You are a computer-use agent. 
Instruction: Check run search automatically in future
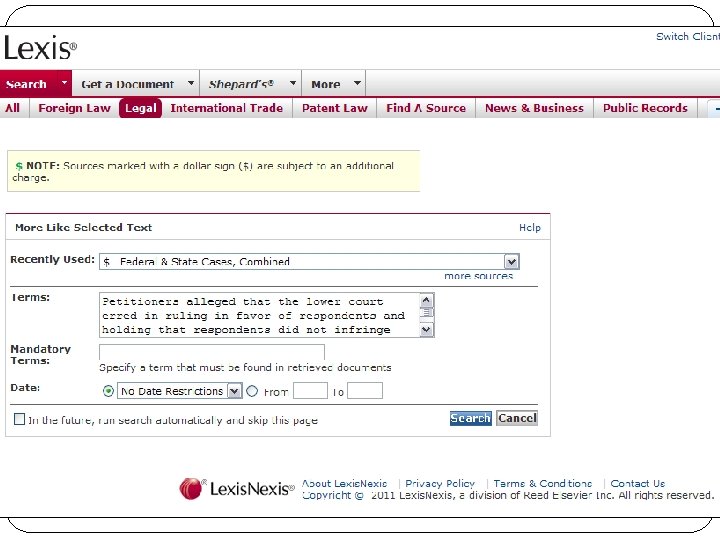click(x=19, y=419)
